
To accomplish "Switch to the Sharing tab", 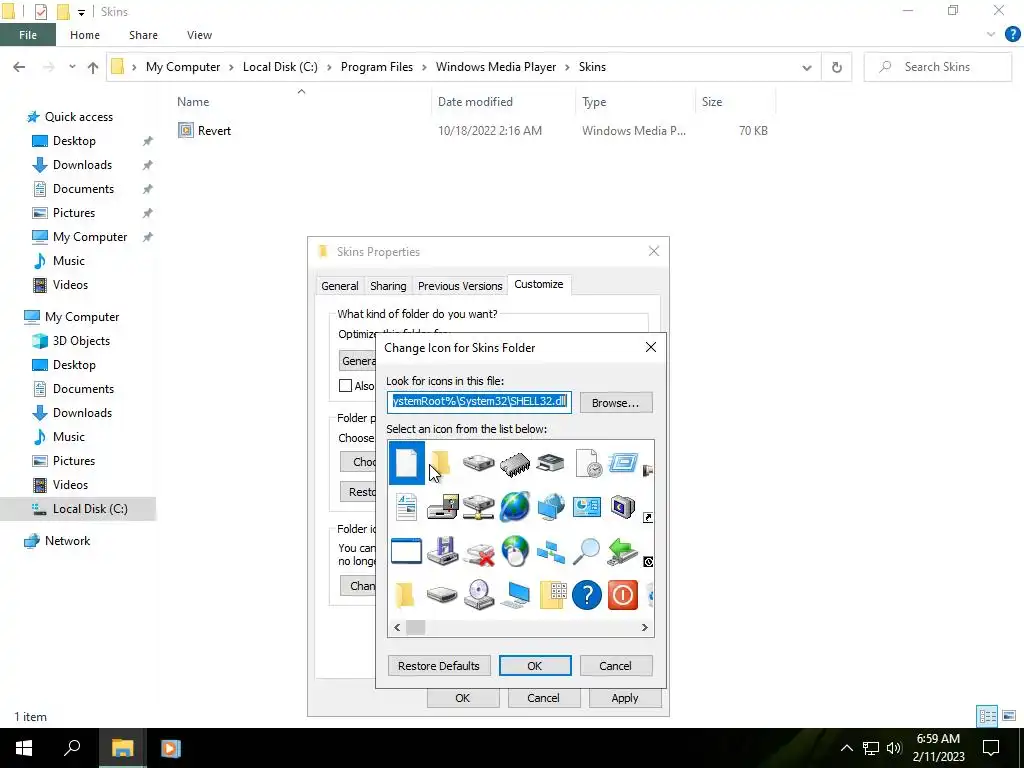I will click(x=388, y=286).
